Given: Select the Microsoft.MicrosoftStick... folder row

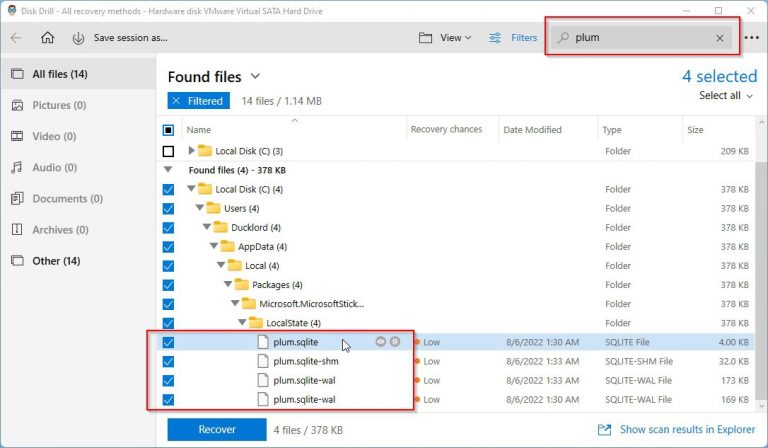Looking at the screenshot, I should 456,304.
